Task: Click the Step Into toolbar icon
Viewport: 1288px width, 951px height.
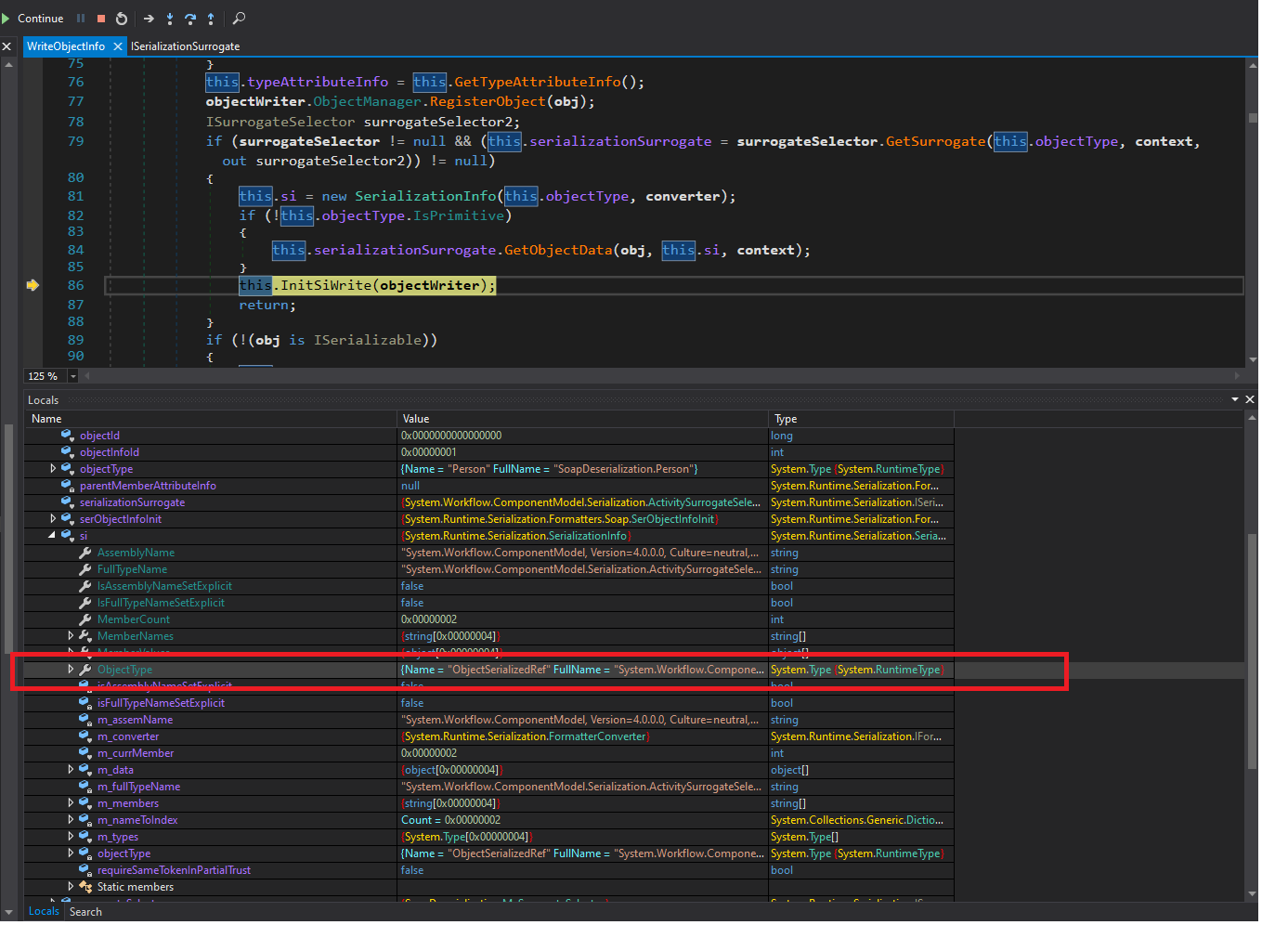Action: (170, 19)
